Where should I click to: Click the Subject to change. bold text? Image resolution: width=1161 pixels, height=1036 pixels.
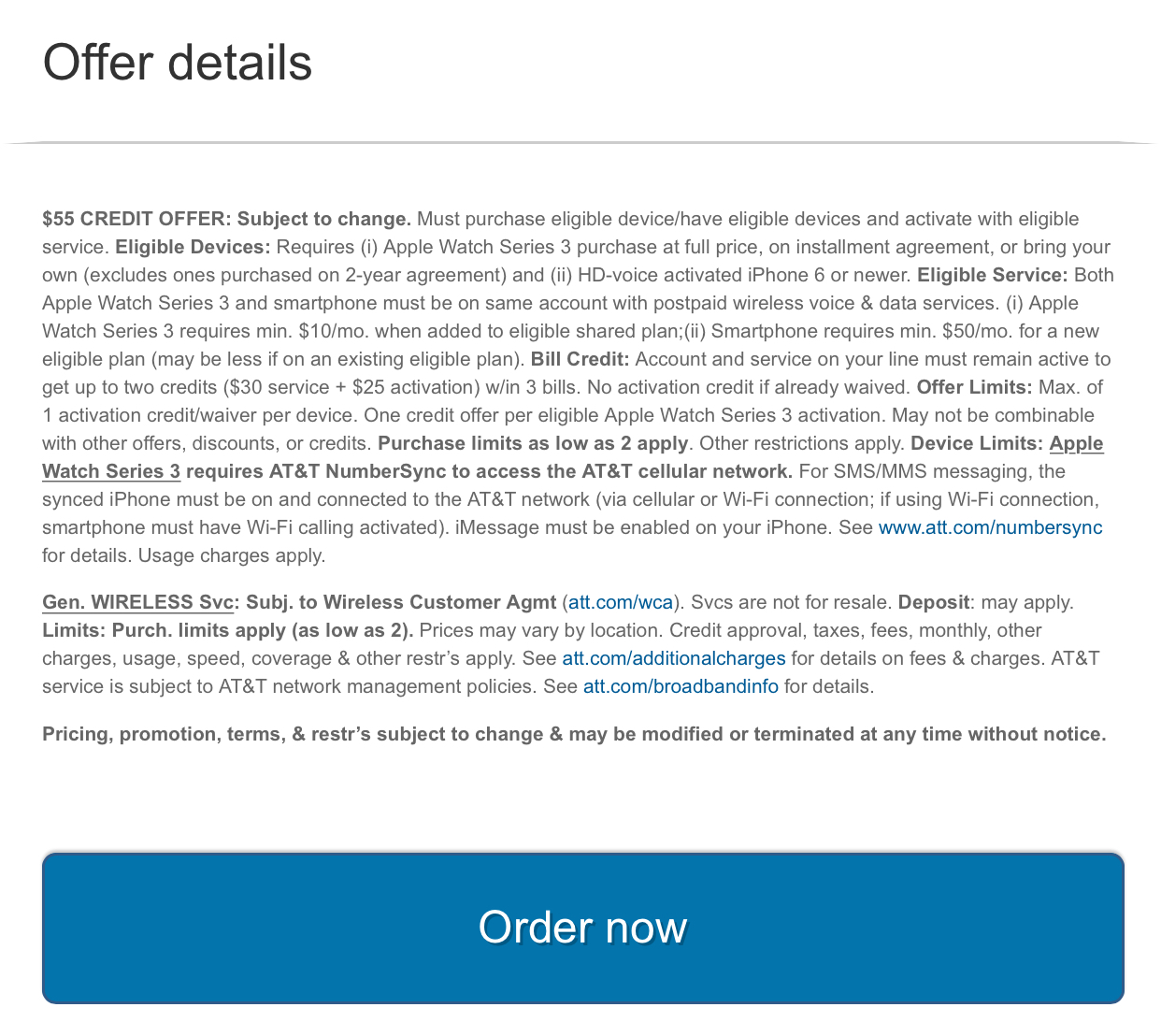[x=324, y=219]
